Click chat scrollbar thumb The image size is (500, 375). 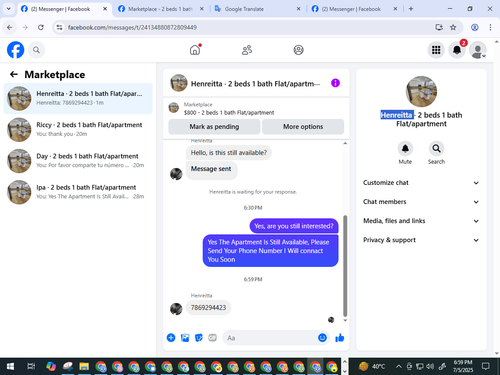coord(345,266)
